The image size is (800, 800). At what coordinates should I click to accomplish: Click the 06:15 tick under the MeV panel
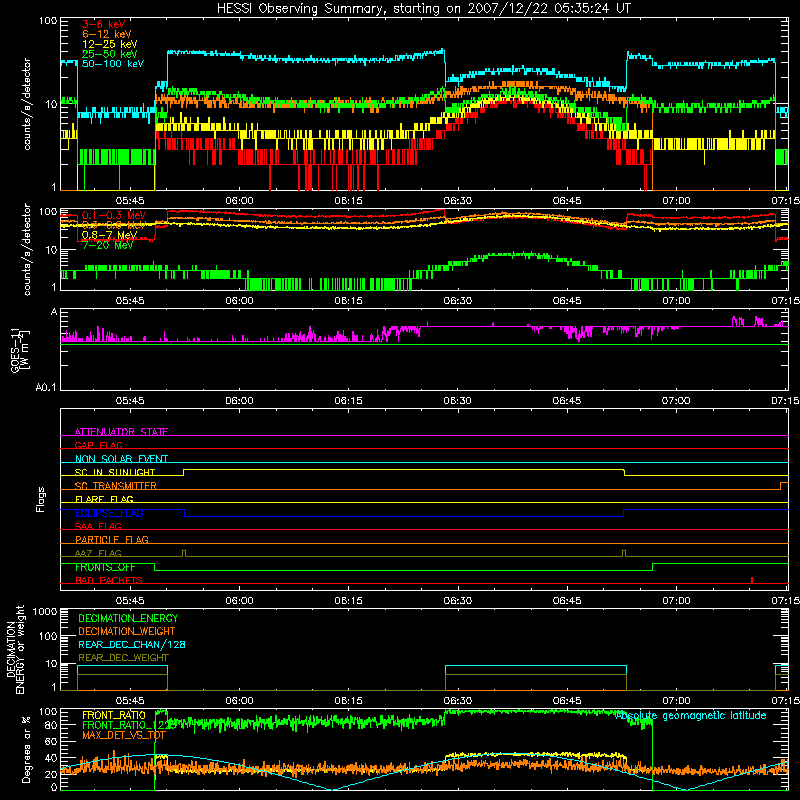coord(348,301)
